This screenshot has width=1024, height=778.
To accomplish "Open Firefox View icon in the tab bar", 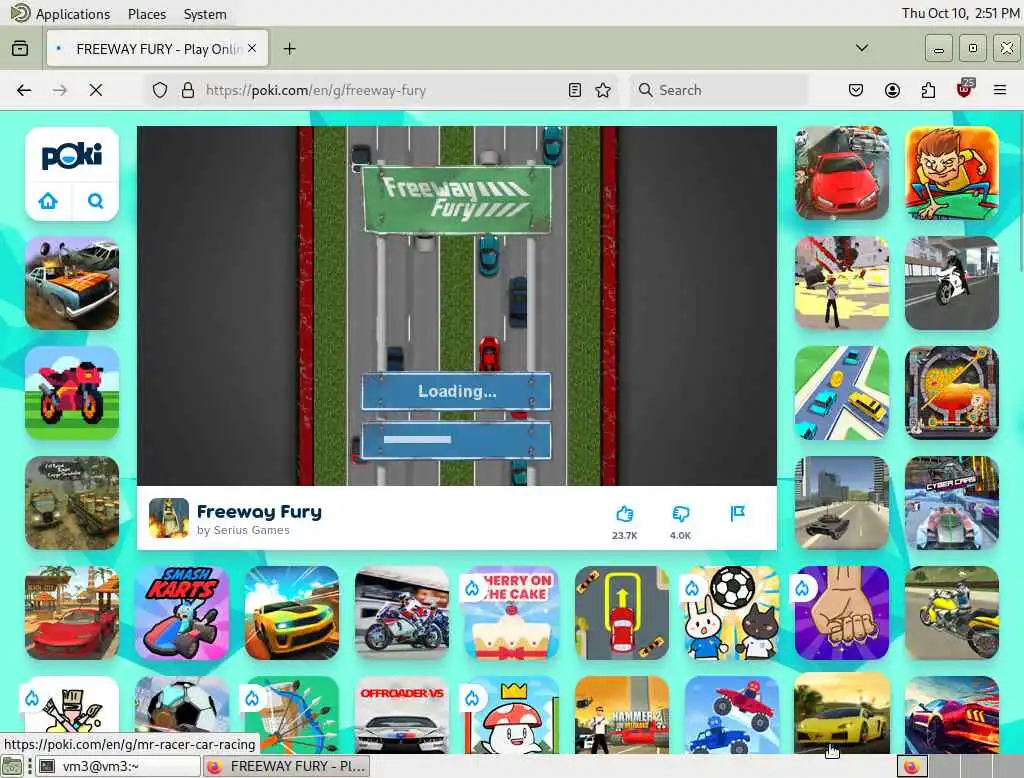I will pyautogui.click(x=20, y=48).
